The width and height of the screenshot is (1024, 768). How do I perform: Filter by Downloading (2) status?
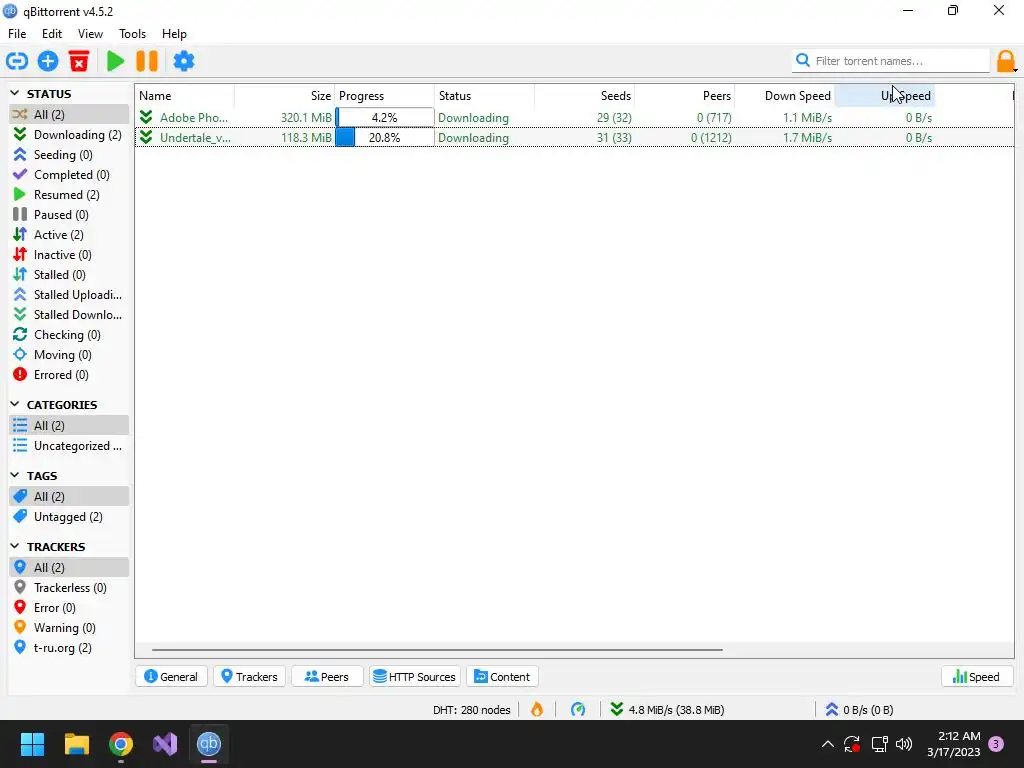(69, 135)
